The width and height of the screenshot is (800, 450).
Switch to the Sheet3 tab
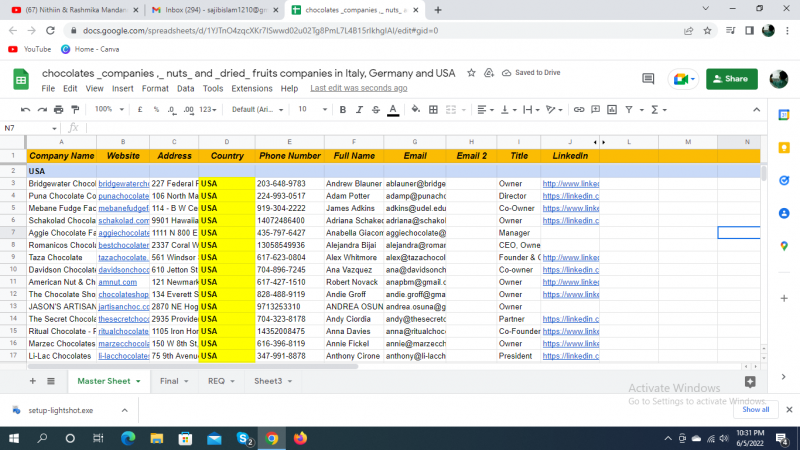pos(273,381)
